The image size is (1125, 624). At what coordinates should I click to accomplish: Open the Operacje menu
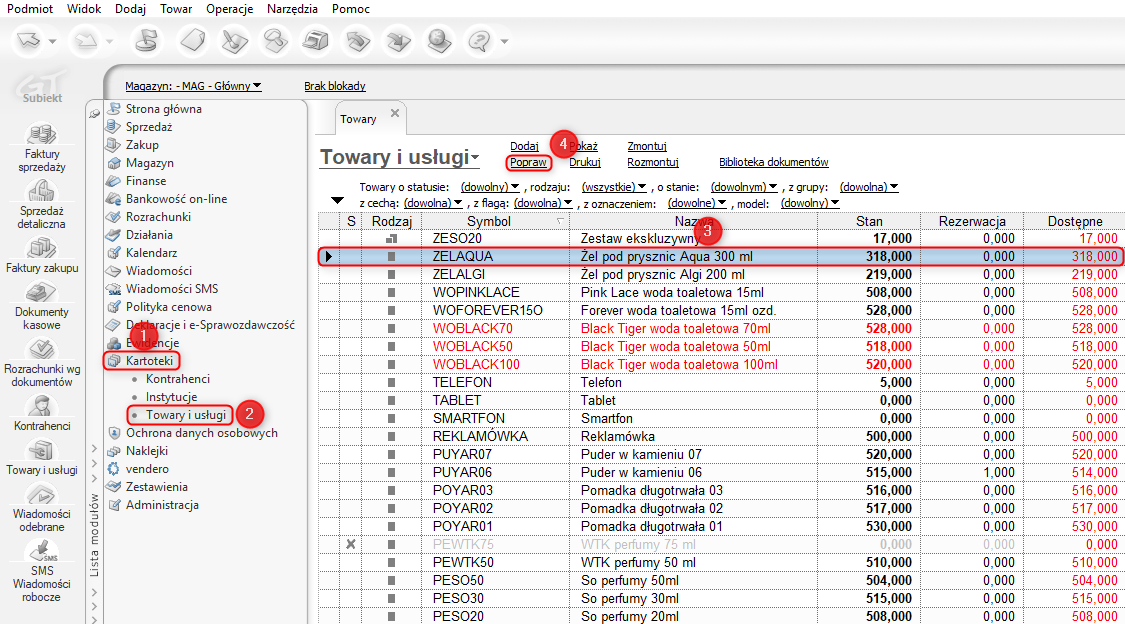229,9
